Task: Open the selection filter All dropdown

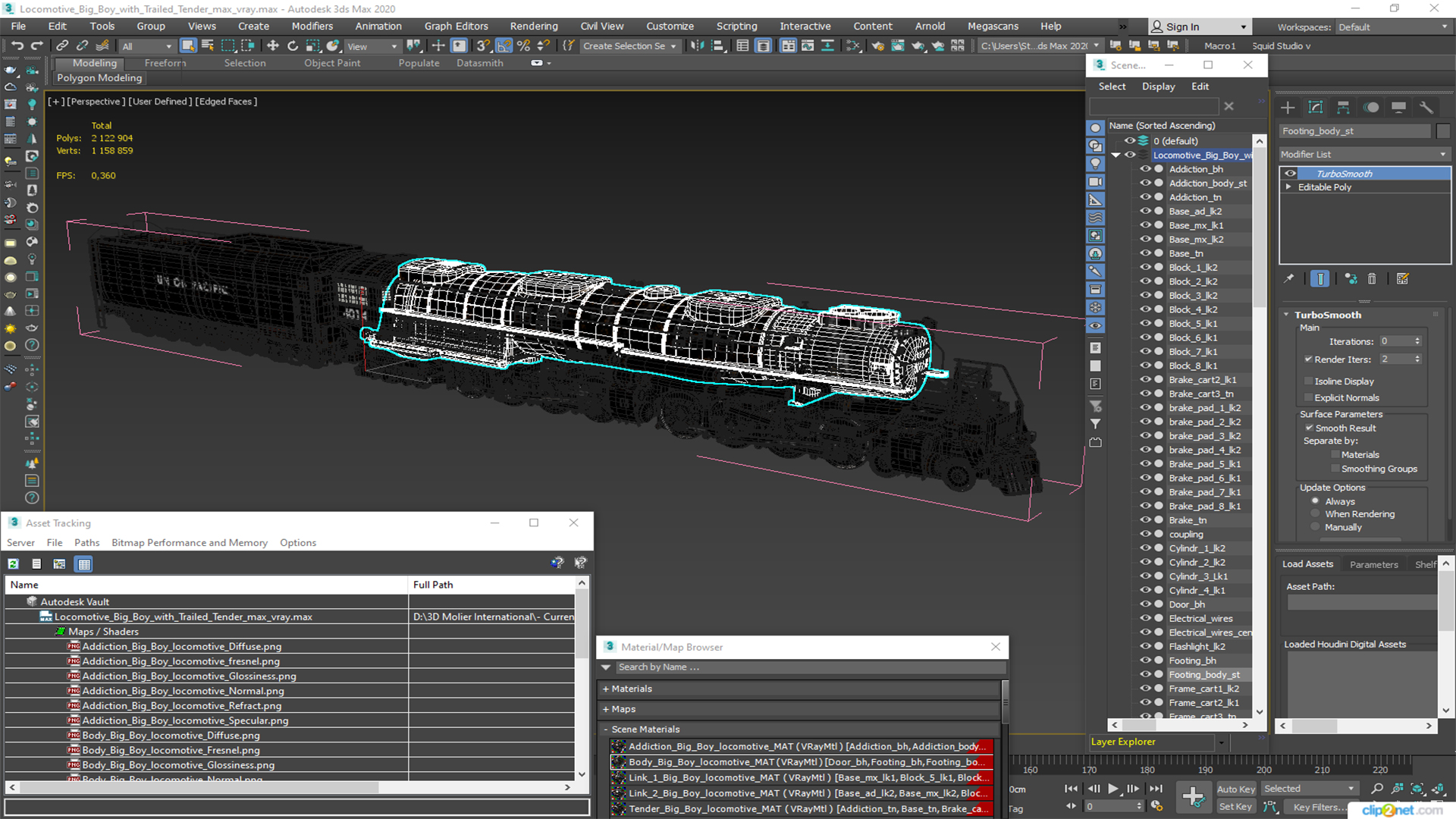Action: click(146, 46)
